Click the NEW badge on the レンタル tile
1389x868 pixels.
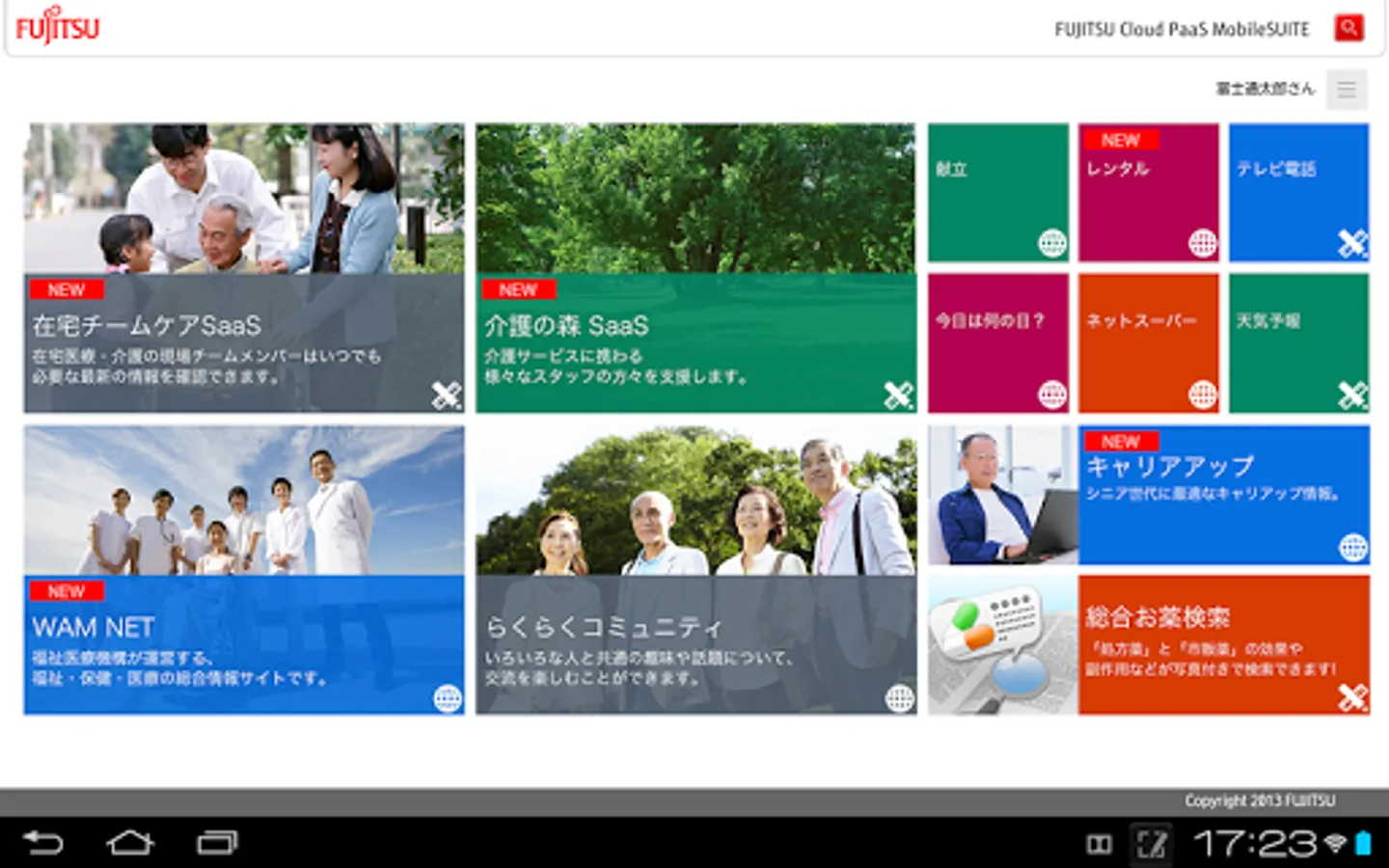pyautogui.click(x=1121, y=140)
